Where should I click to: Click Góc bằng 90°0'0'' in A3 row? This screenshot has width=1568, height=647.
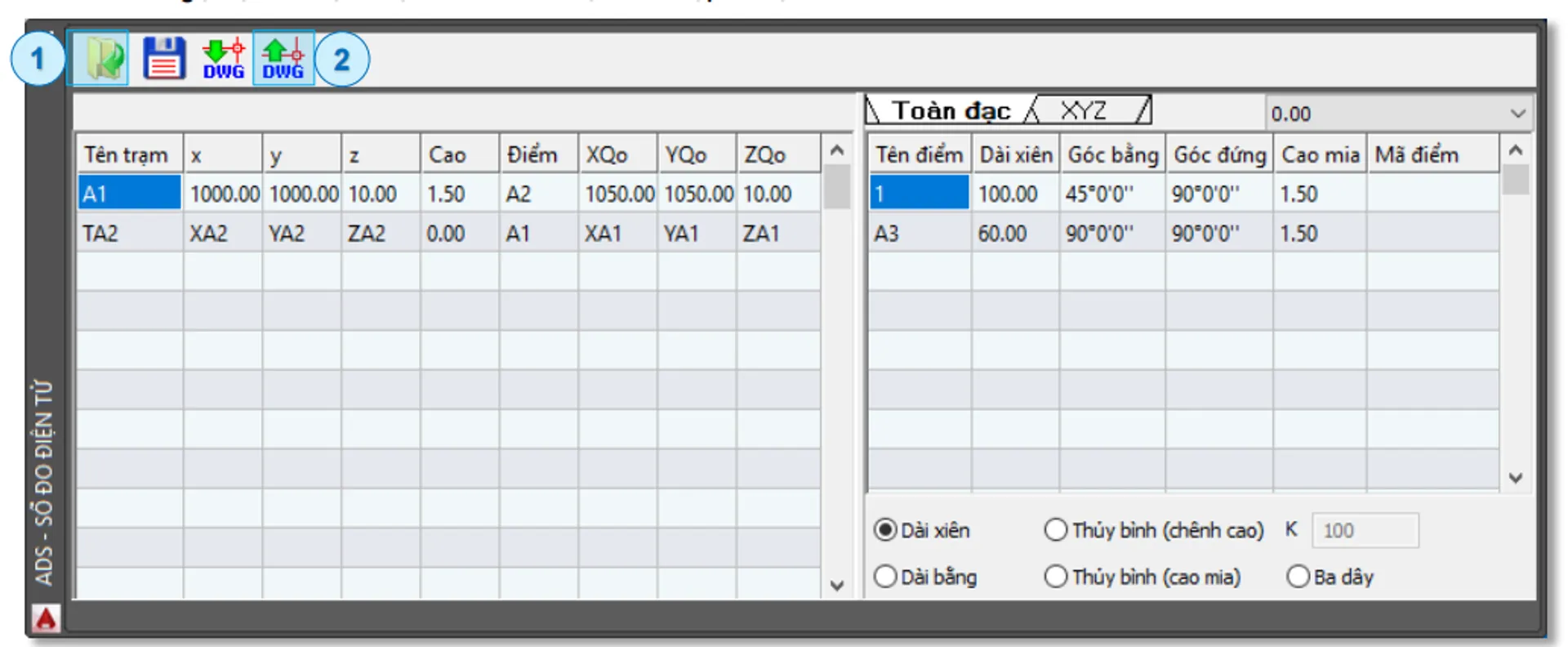click(x=1113, y=234)
